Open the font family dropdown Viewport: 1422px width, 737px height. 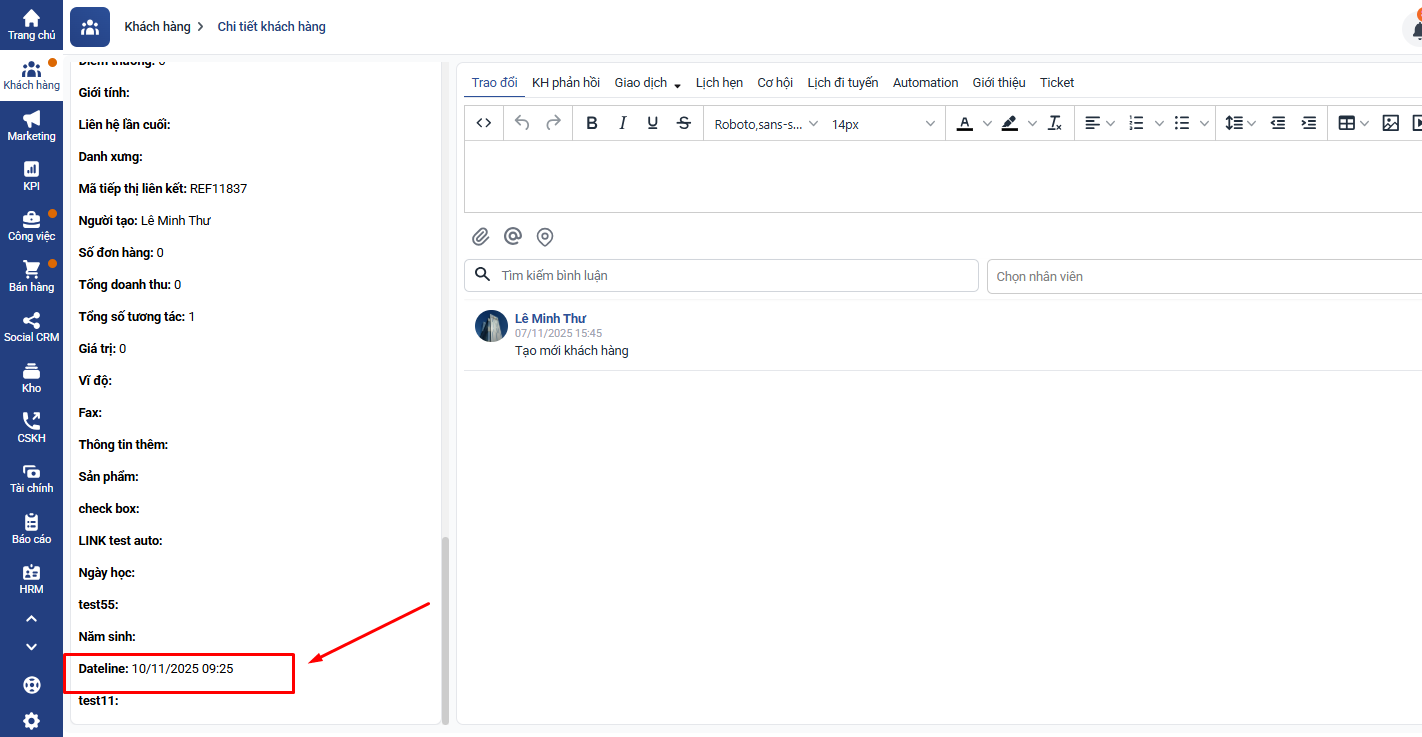pyautogui.click(x=766, y=124)
